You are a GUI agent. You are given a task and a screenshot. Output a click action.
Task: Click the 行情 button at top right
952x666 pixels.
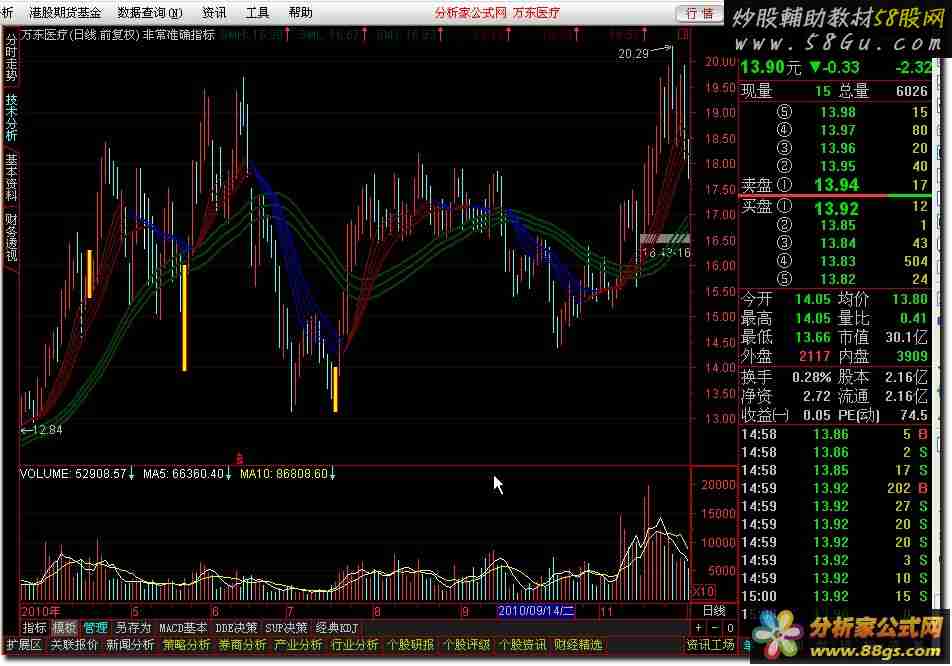[699, 13]
